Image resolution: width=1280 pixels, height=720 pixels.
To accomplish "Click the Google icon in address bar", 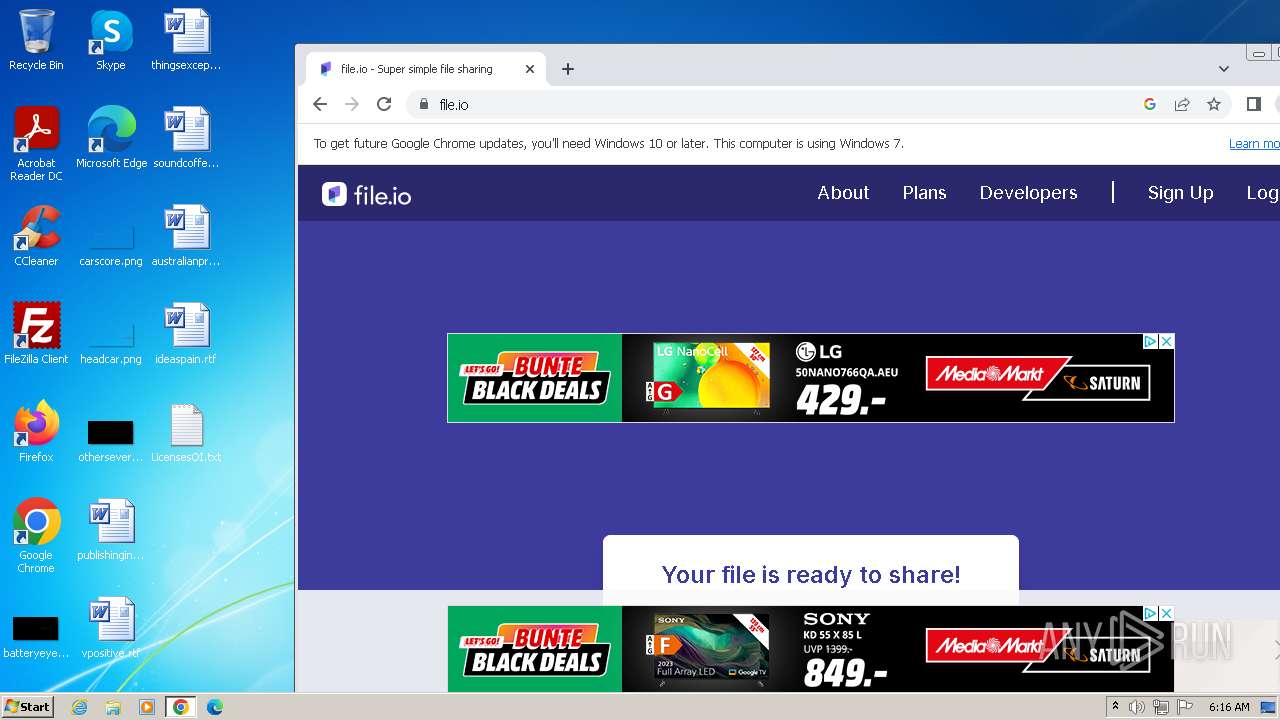I will (x=1150, y=104).
